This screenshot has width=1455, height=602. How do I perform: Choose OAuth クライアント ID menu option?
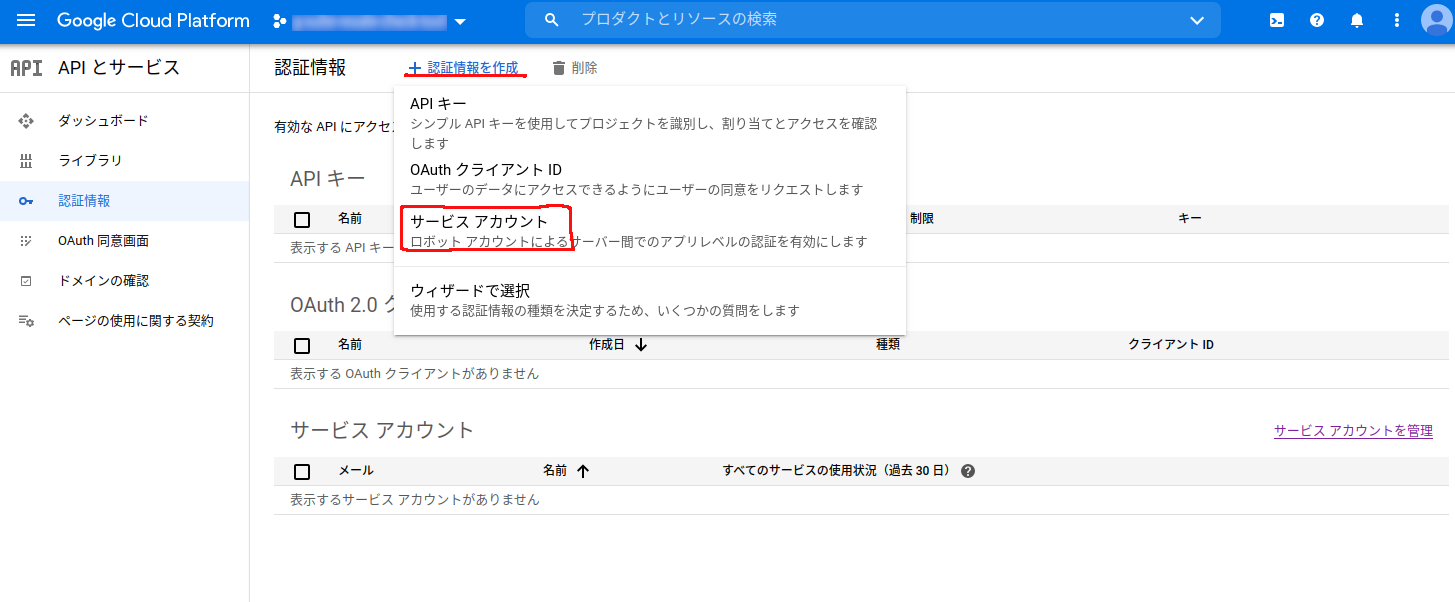click(x=650, y=179)
